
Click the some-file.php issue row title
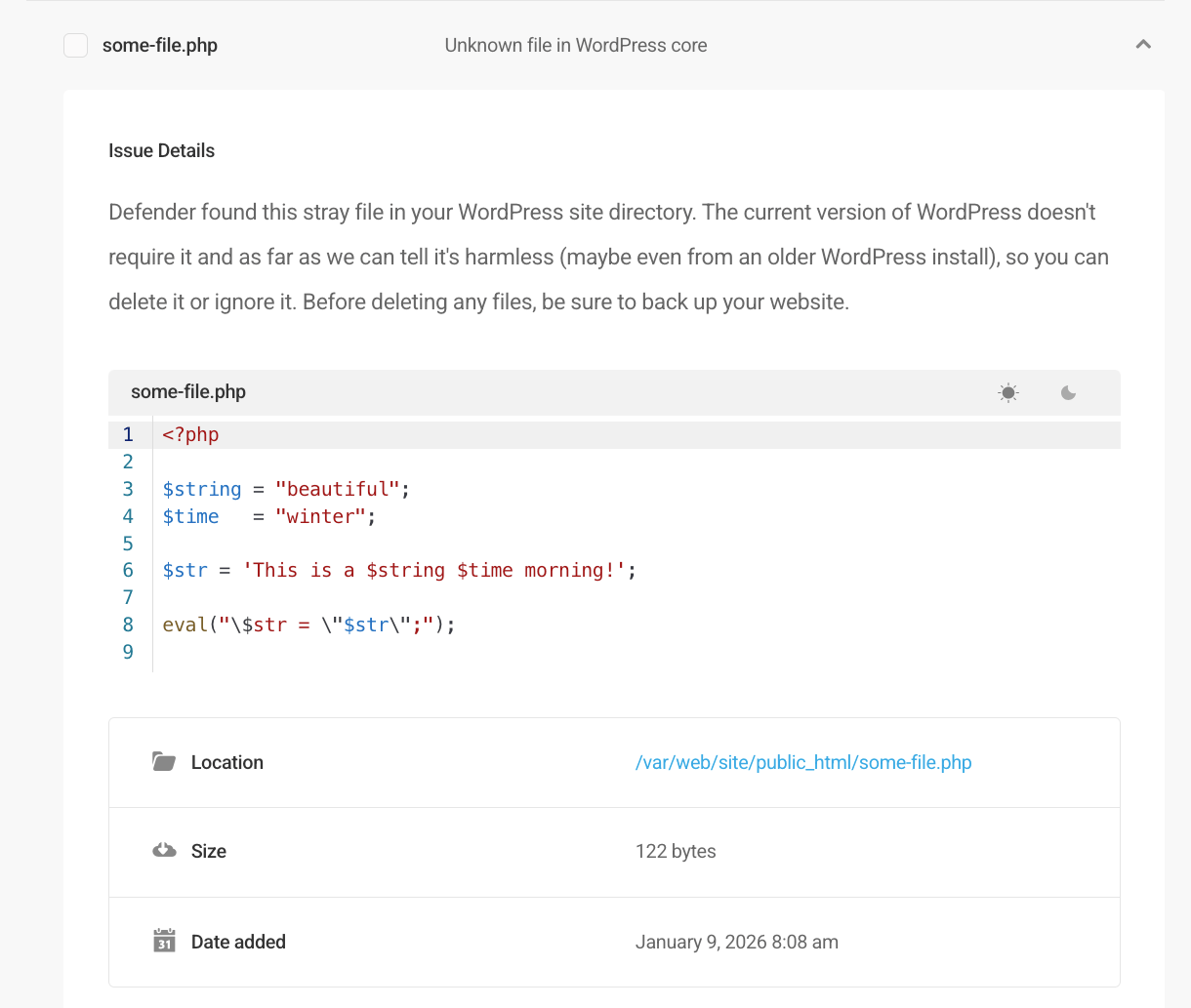tap(160, 46)
